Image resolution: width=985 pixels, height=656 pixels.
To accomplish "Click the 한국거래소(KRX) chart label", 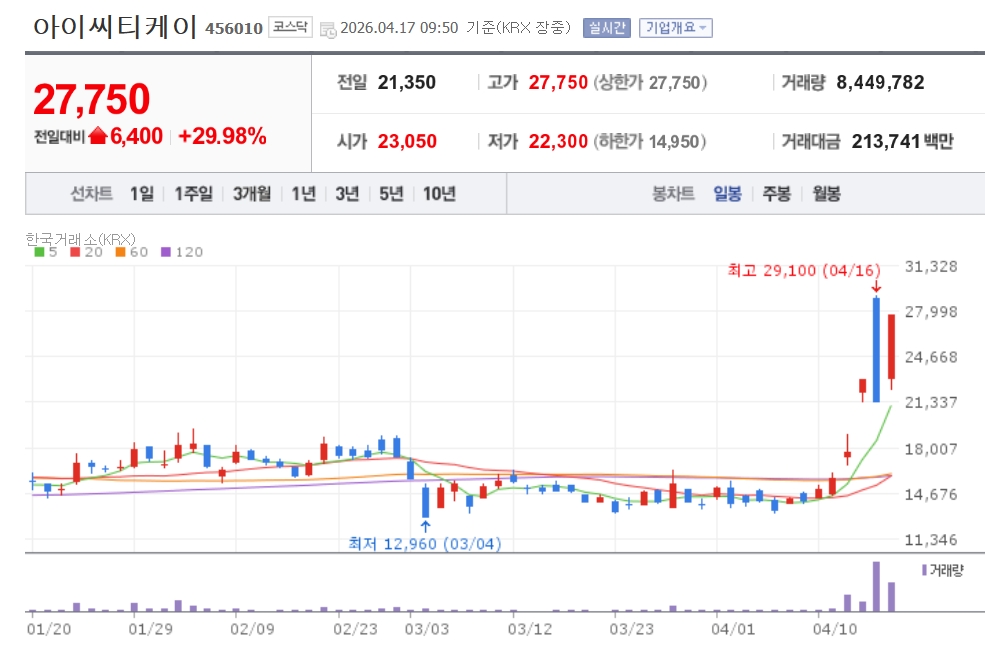I will [x=80, y=239].
